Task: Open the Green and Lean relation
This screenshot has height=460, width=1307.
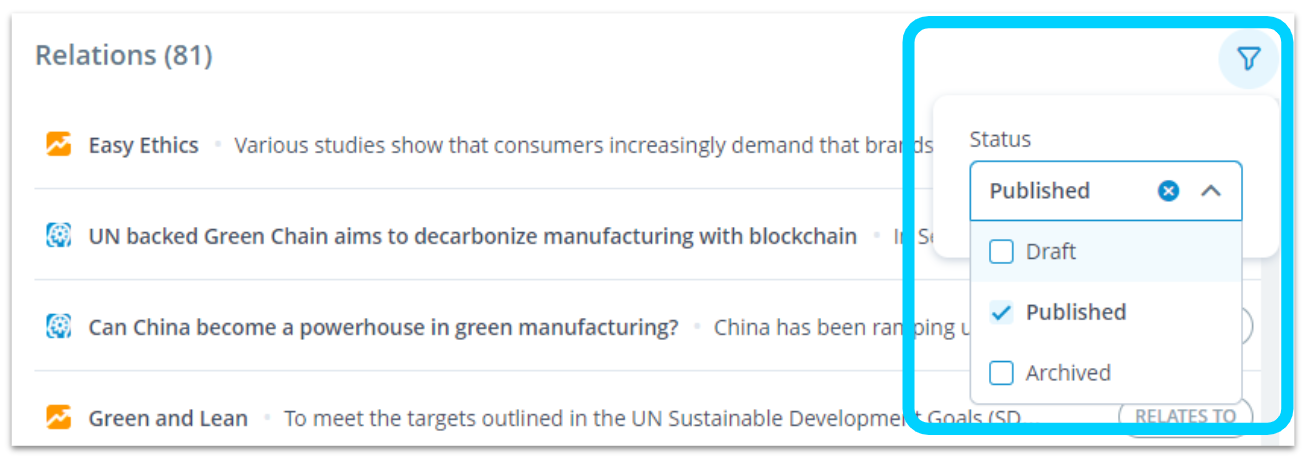Action: click(168, 418)
